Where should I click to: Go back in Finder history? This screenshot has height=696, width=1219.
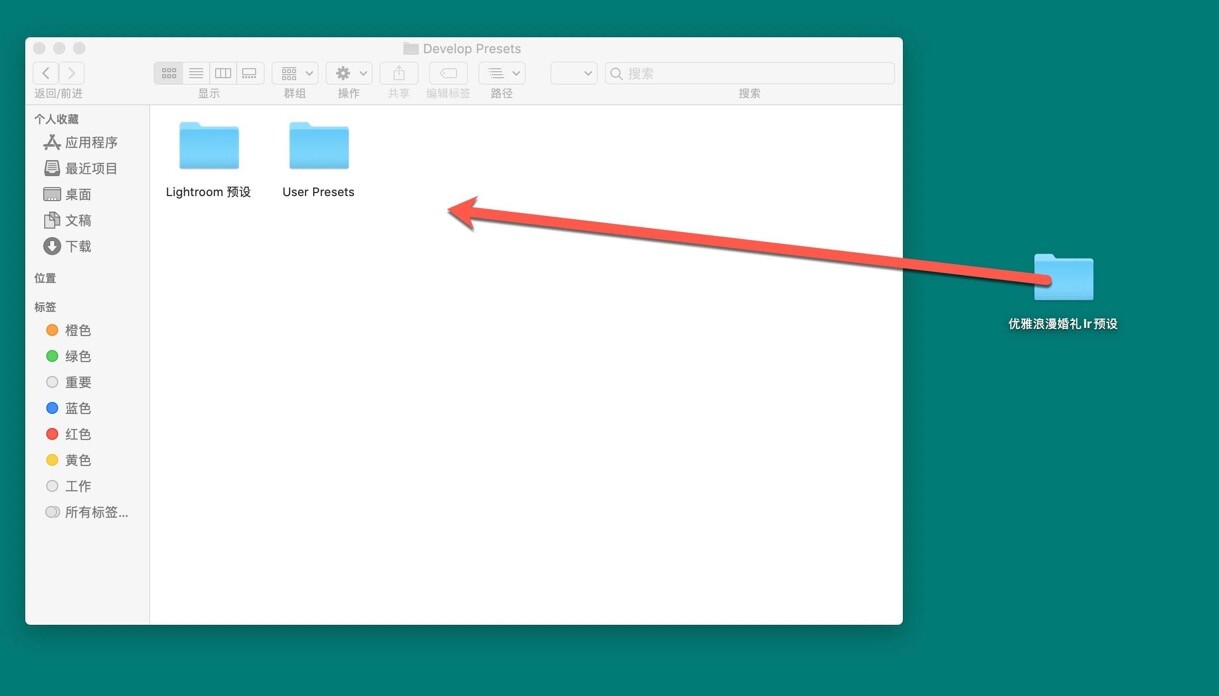click(46, 73)
